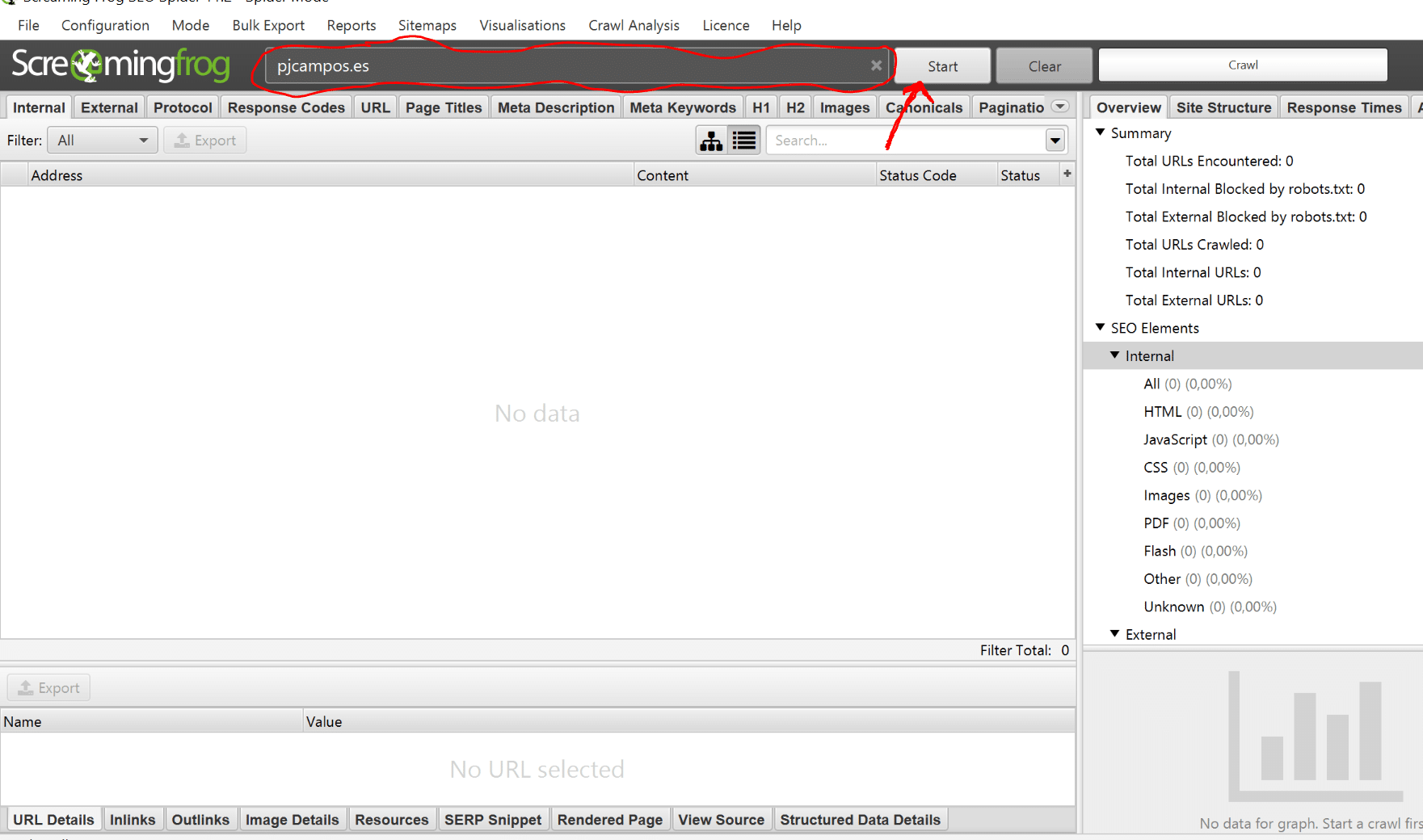Select HTML in the Internal overview list
Screen dimensions: 1423x840
click(x=1162, y=412)
